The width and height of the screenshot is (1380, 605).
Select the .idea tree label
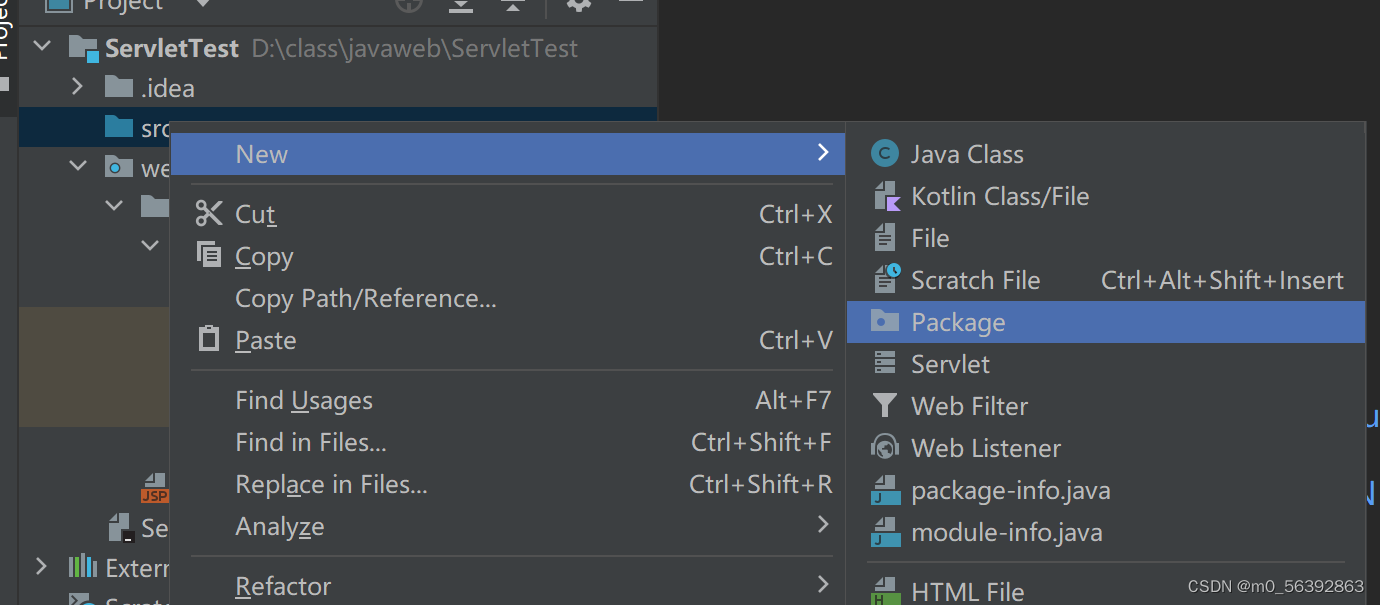click(168, 88)
